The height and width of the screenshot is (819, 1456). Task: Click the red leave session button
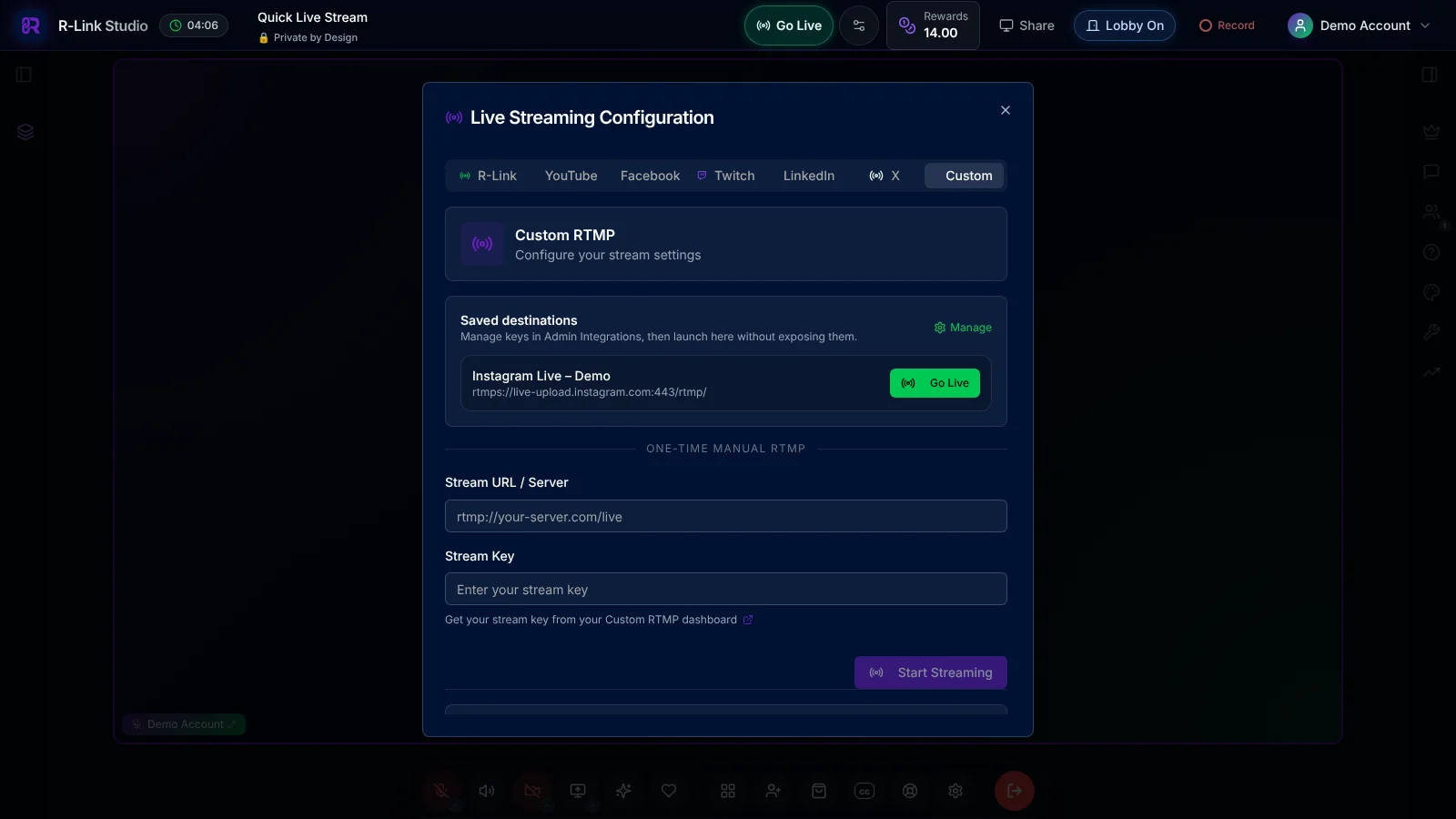point(1015,791)
